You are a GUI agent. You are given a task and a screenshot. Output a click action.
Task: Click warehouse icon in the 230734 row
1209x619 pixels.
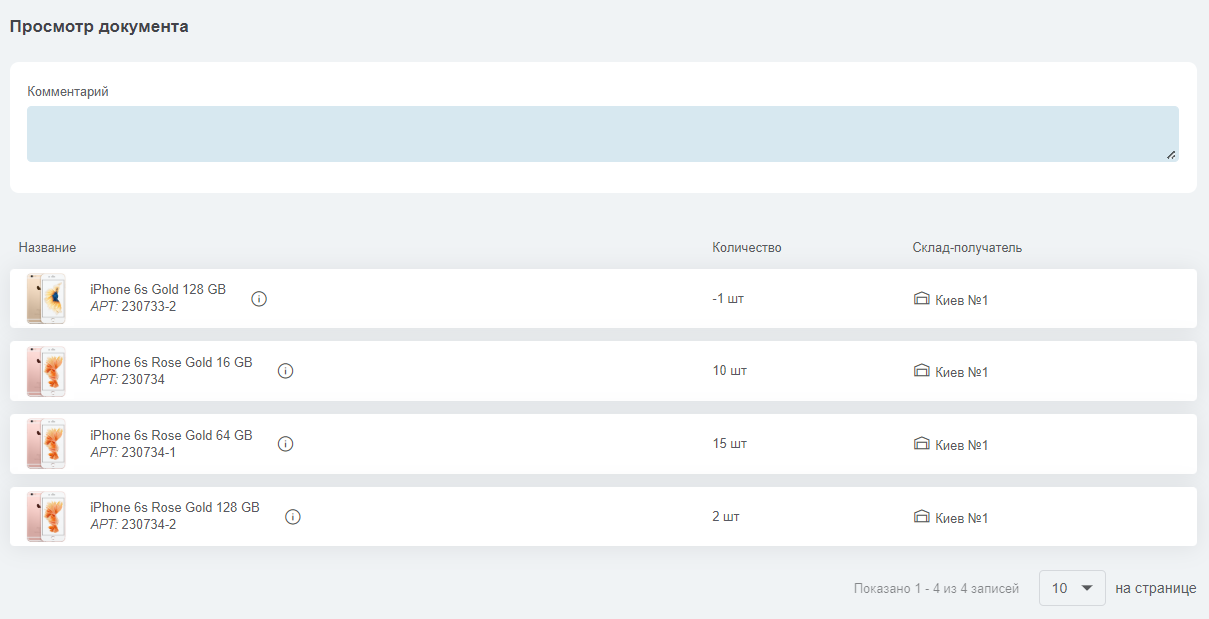coord(922,370)
